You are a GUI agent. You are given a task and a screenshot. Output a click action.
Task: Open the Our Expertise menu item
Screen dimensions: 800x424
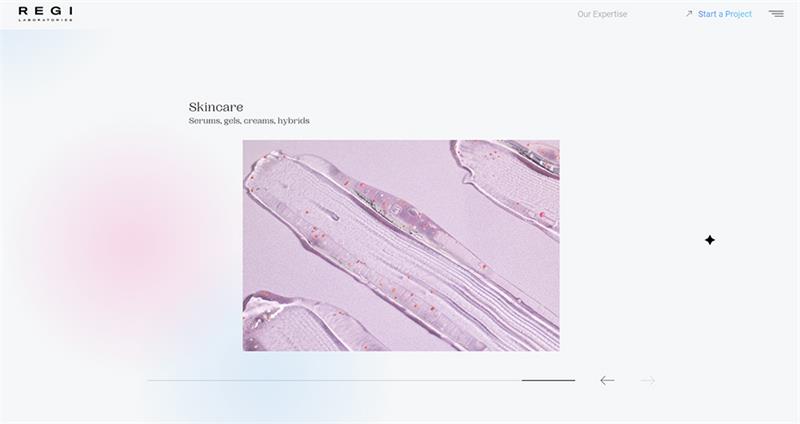click(x=602, y=14)
